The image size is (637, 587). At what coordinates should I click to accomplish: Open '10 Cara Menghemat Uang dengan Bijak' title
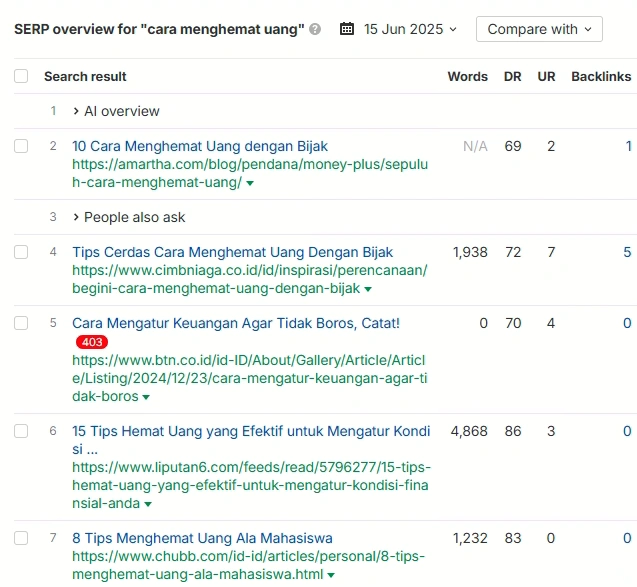(x=200, y=146)
